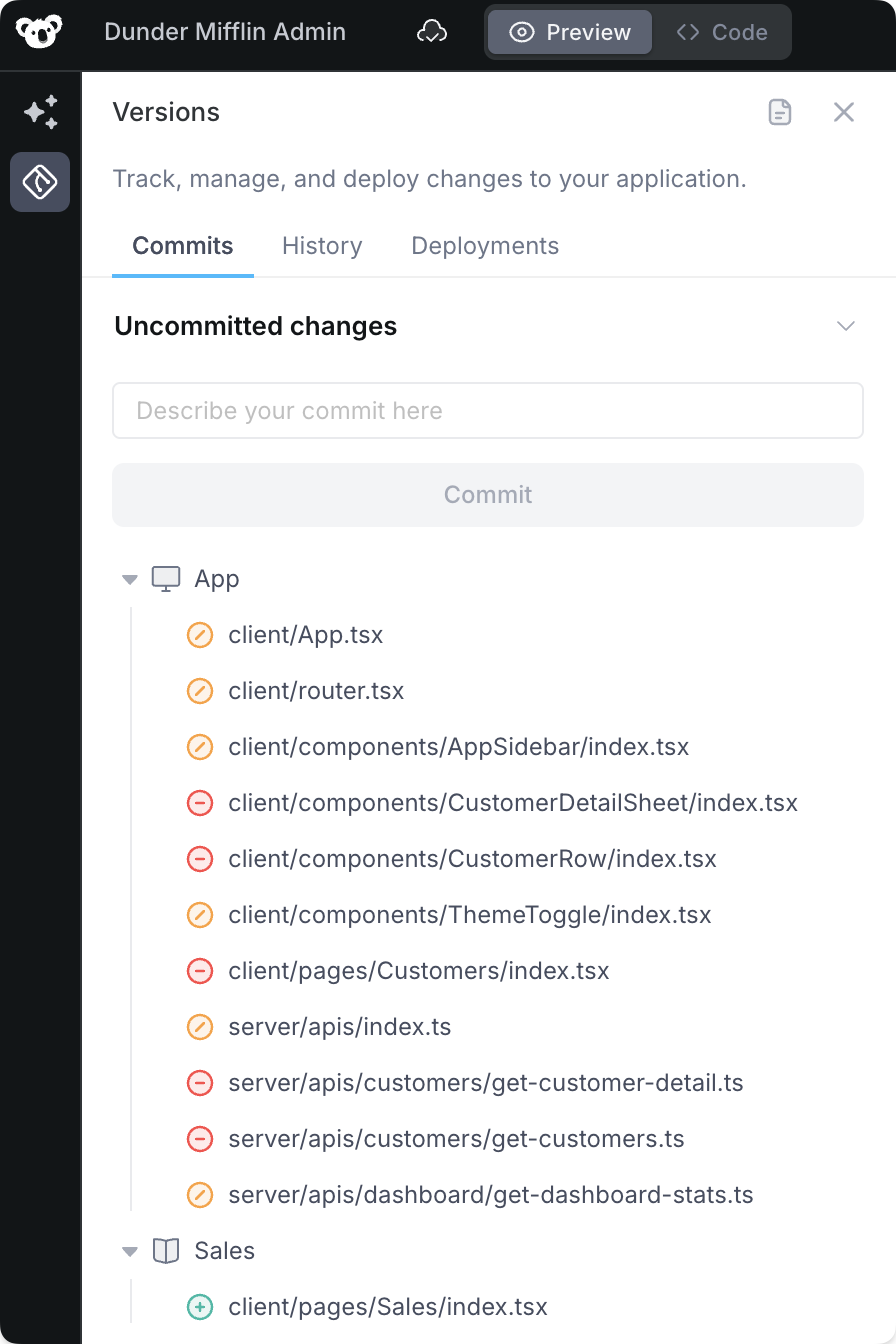This screenshot has width=896, height=1344.
Task: Collapse the App file group
Action: pyautogui.click(x=129, y=579)
